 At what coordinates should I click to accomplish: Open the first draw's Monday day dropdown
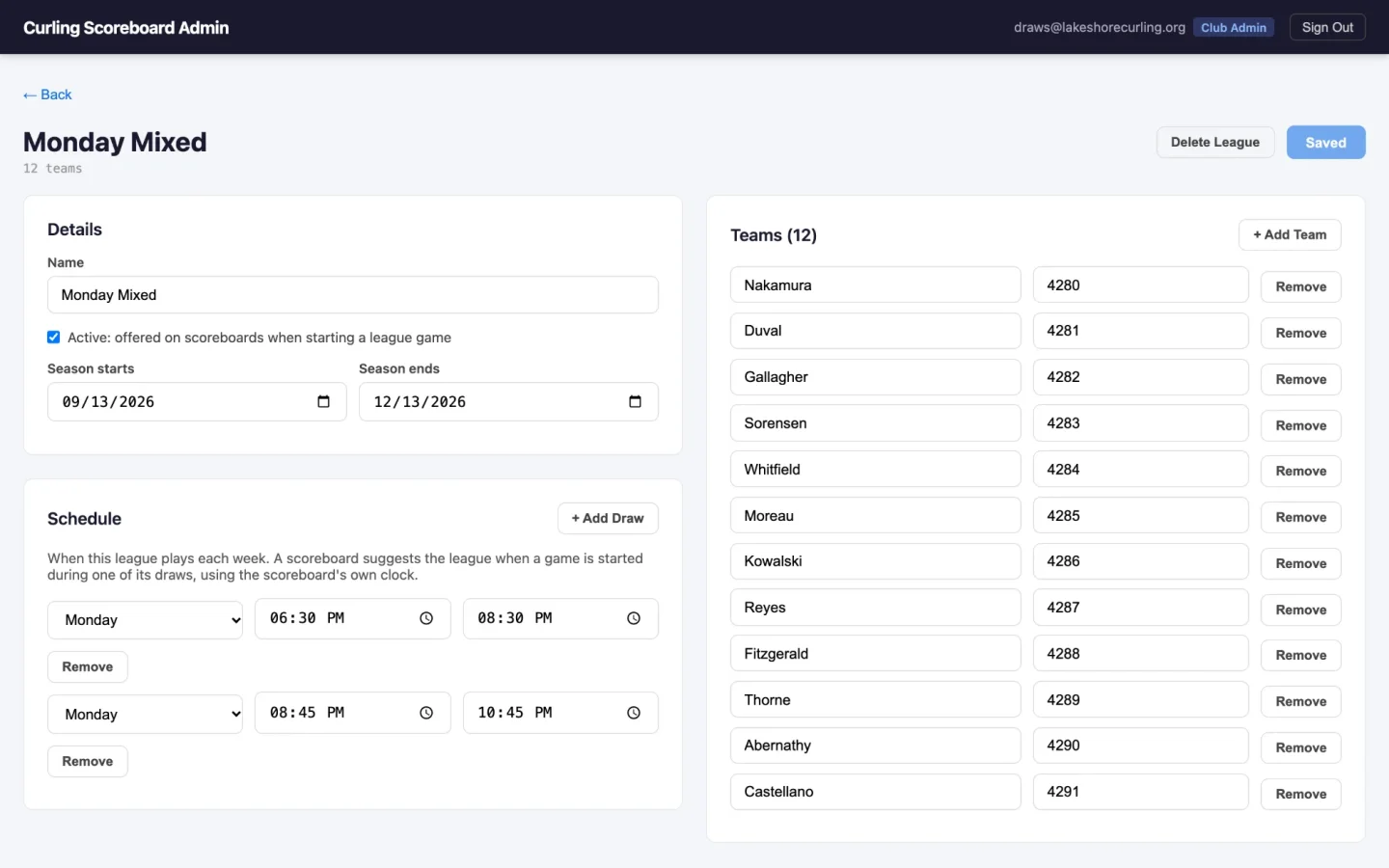(x=145, y=619)
